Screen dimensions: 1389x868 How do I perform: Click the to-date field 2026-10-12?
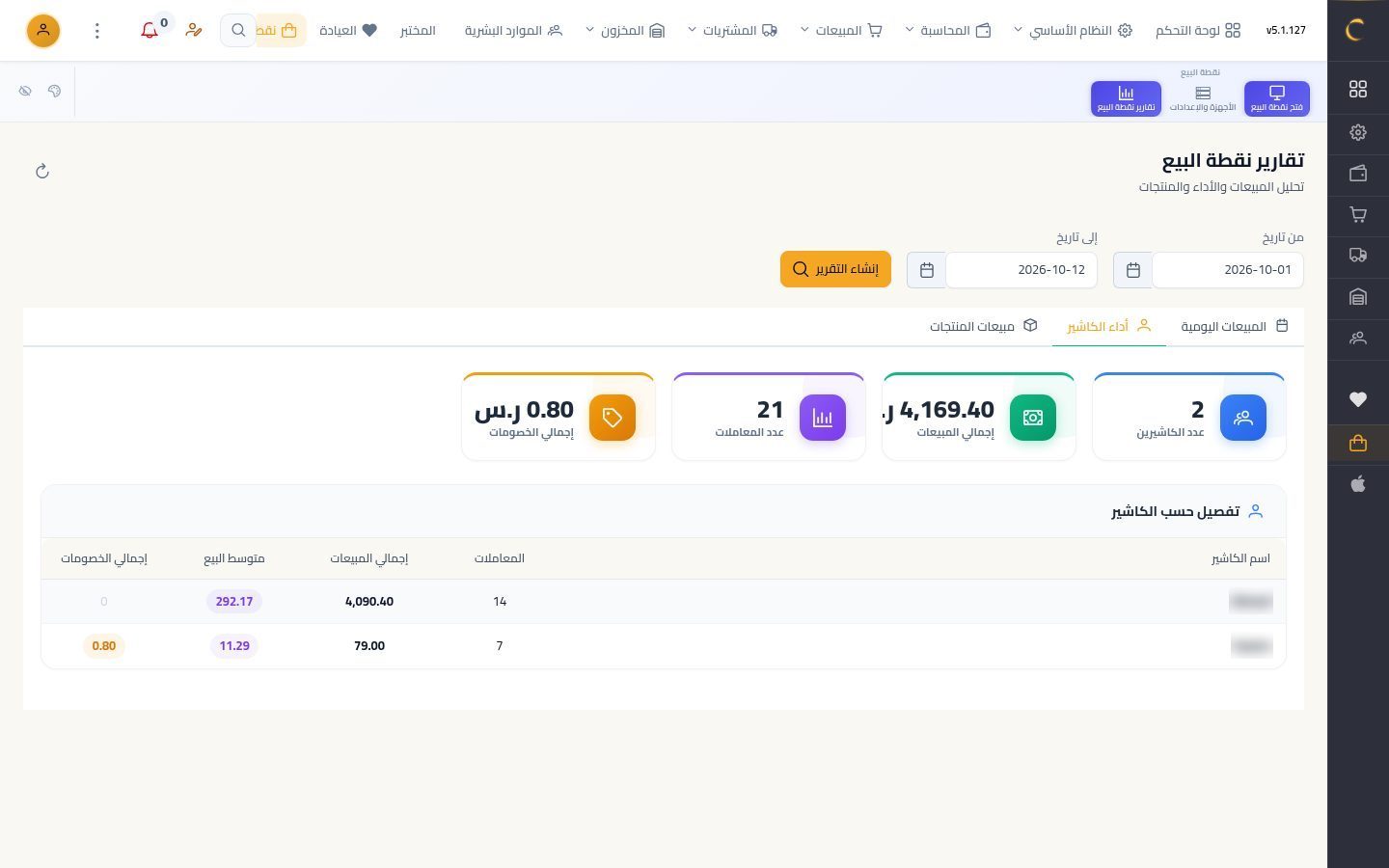[1021, 270]
